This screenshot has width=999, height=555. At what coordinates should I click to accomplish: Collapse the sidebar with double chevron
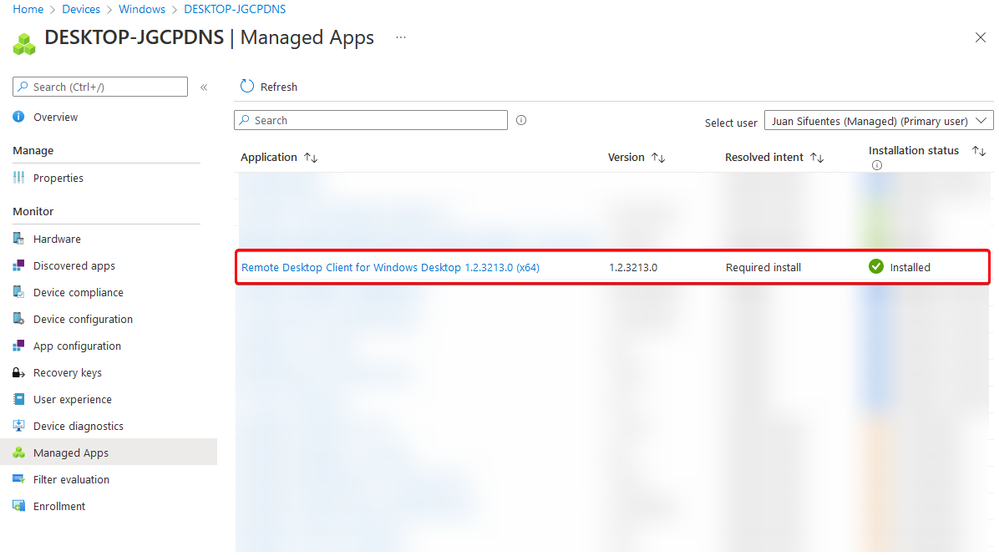[x=204, y=87]
